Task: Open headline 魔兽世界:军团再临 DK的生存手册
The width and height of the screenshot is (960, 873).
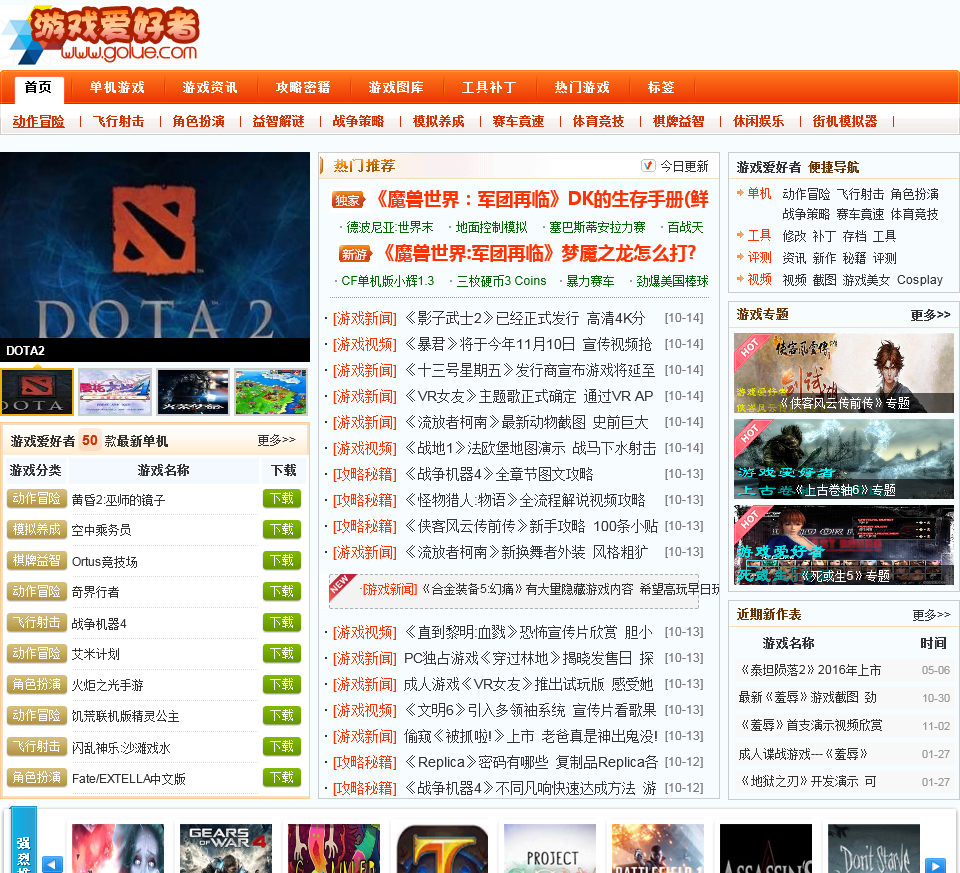Action: (541, 200)
